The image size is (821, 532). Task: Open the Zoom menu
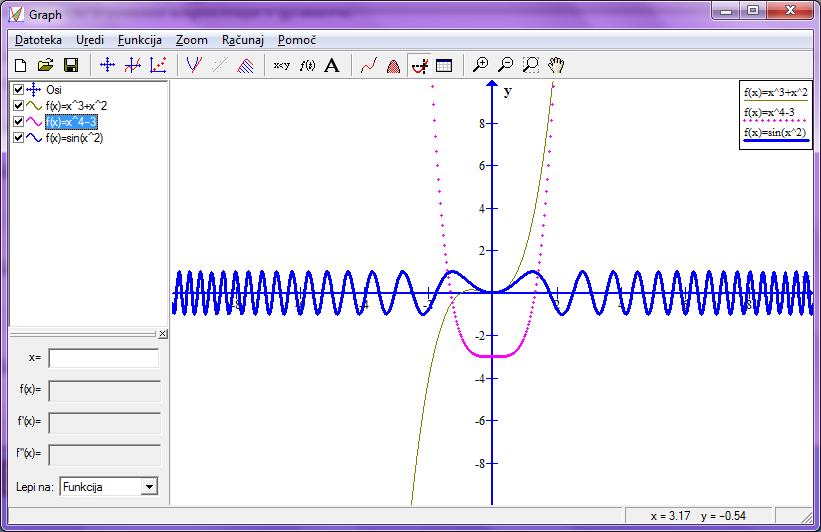coord(191,40)
